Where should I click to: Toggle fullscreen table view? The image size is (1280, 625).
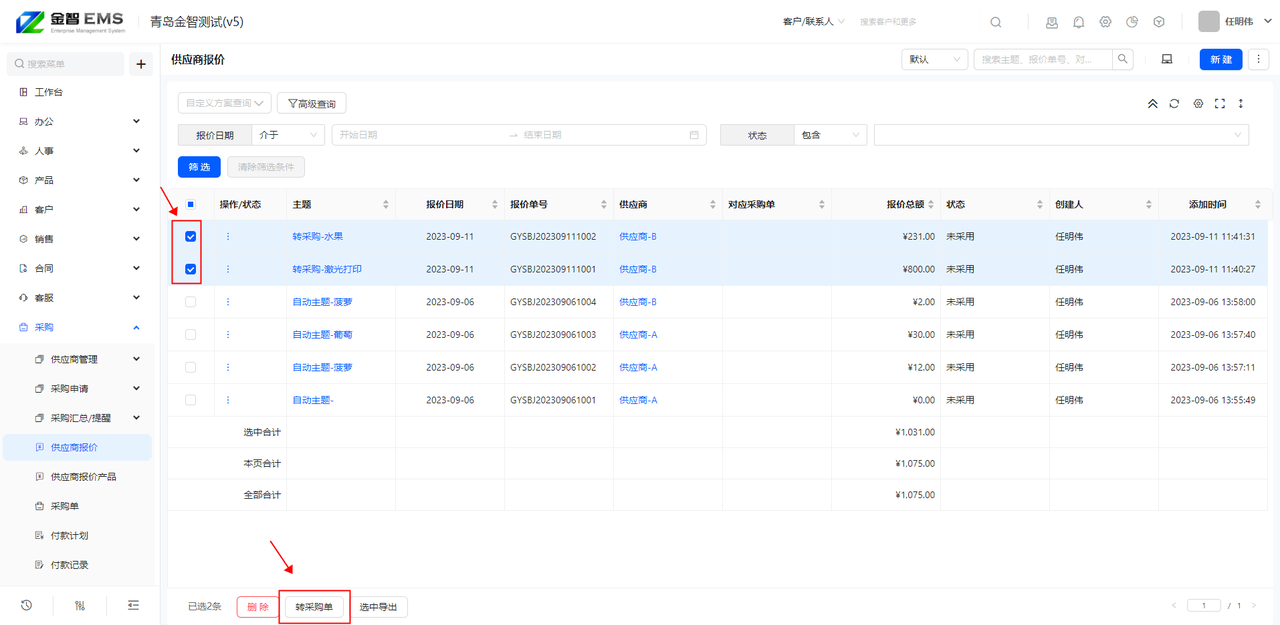[x=1219, y=103]
